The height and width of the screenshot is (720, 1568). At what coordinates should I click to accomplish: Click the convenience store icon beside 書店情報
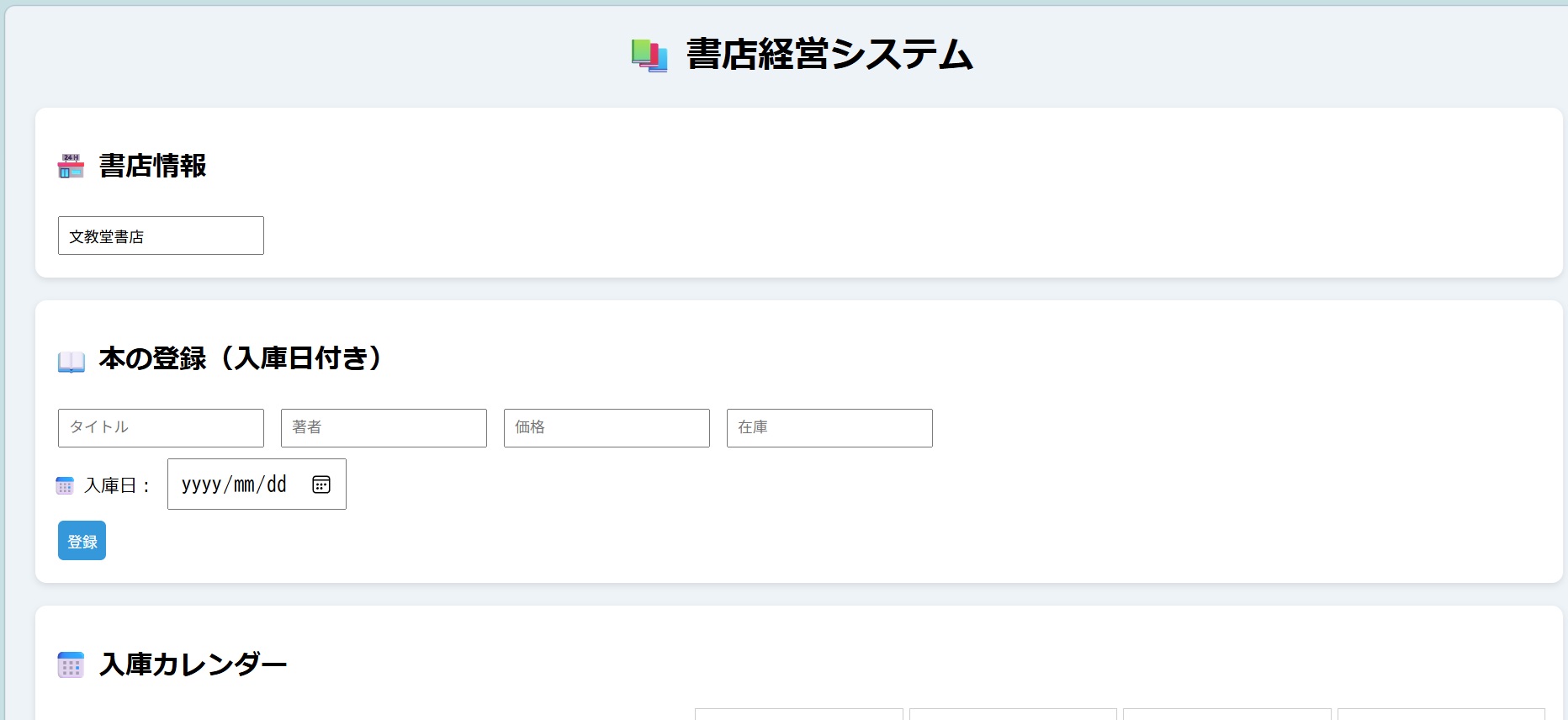[71, 167]
